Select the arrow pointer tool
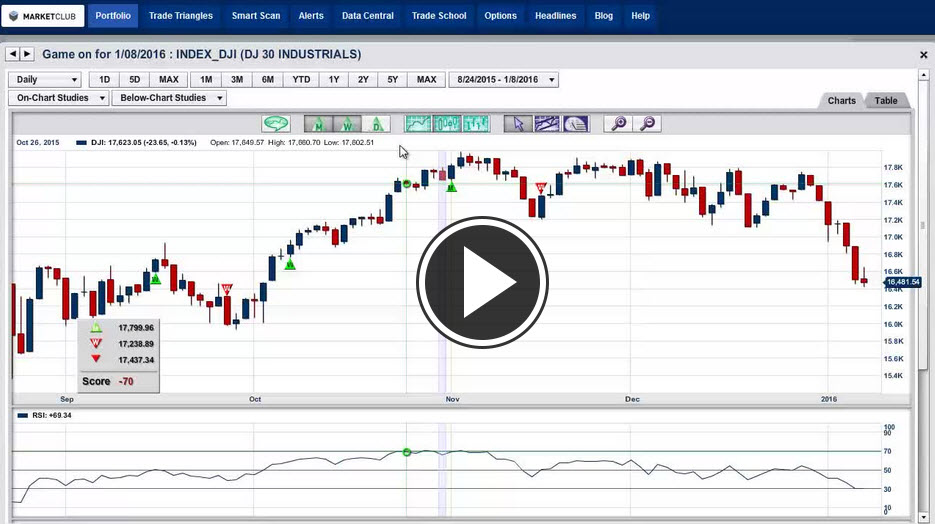935x524 pixels. pos(517,124)
